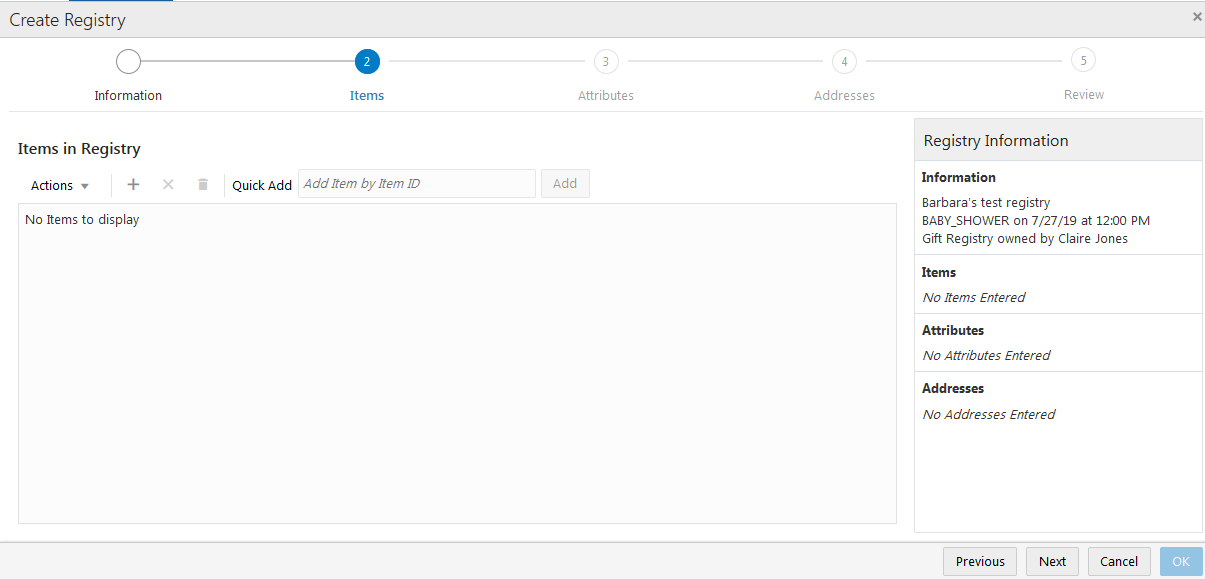
Task: Click the Previous button
Action: (x=980, y=561)
